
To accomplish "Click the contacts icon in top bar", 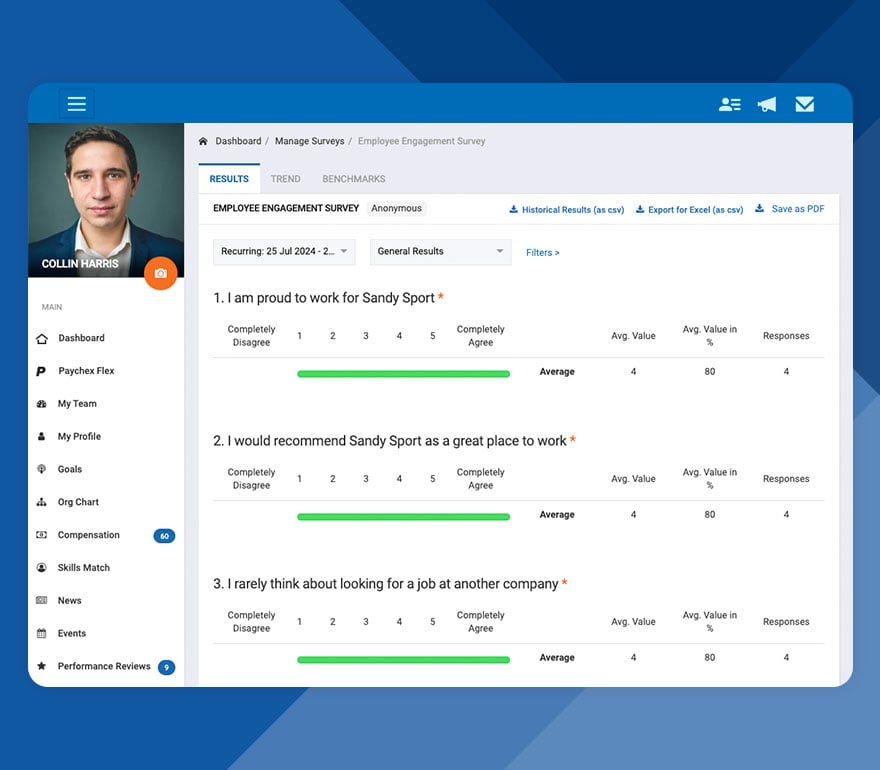I will (730, 104).
